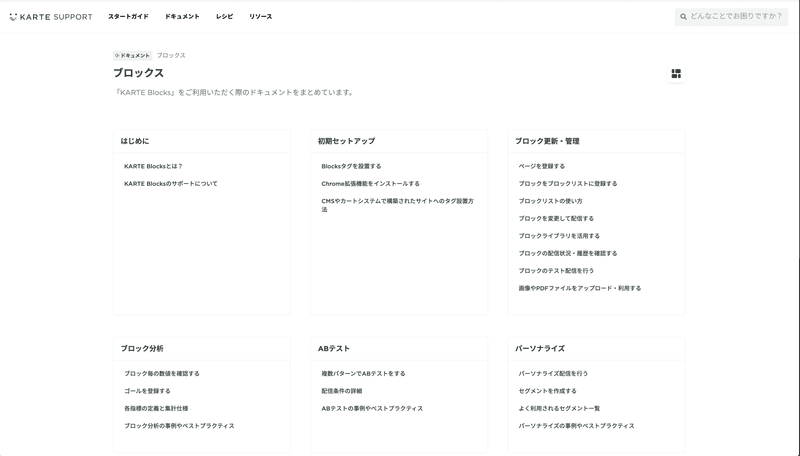Toggle the grid layout view icon
This screenshot has height=456, width=800.
tap(676, 74)
